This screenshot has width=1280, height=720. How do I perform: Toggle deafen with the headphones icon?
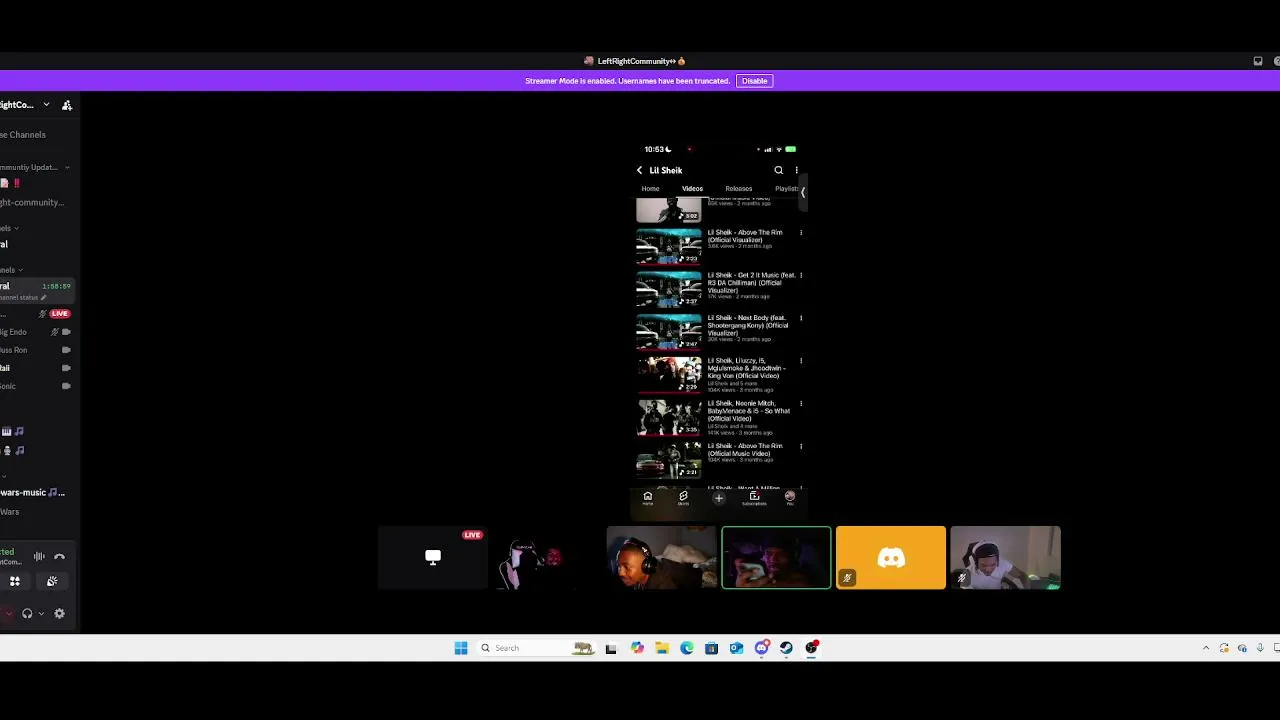(27, 614)
